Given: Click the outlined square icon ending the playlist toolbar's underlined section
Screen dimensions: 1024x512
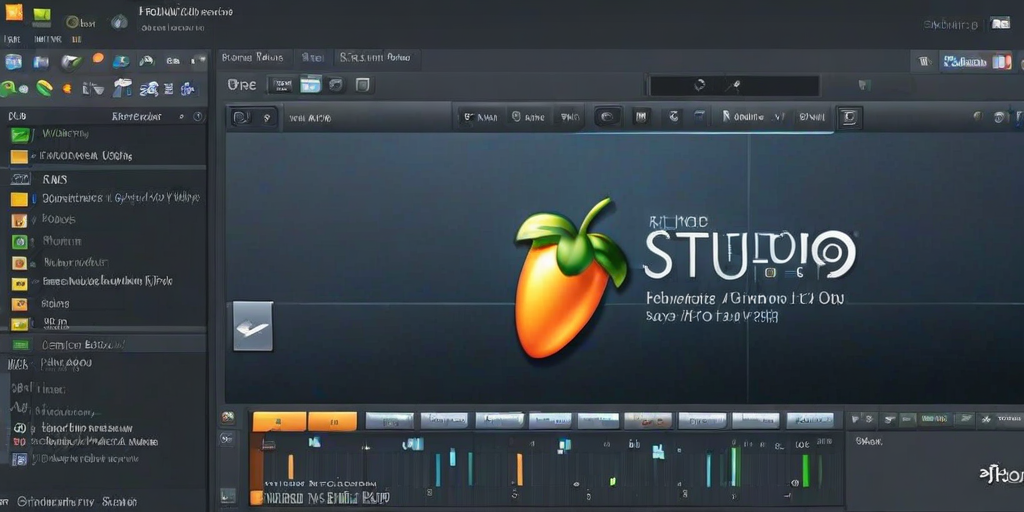Looking at the screenshot, I should point(849,118).
